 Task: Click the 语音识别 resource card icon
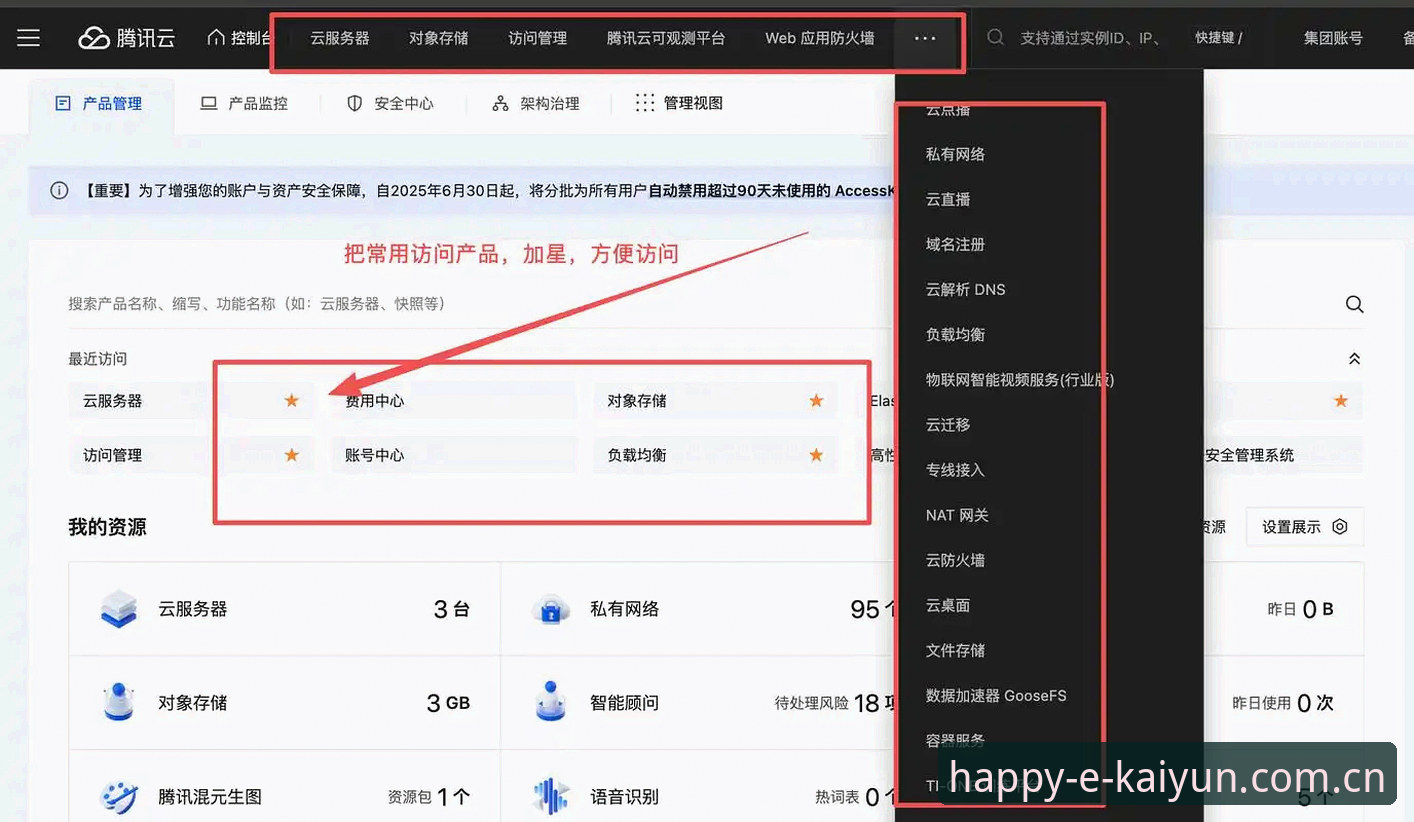[551, 797]
